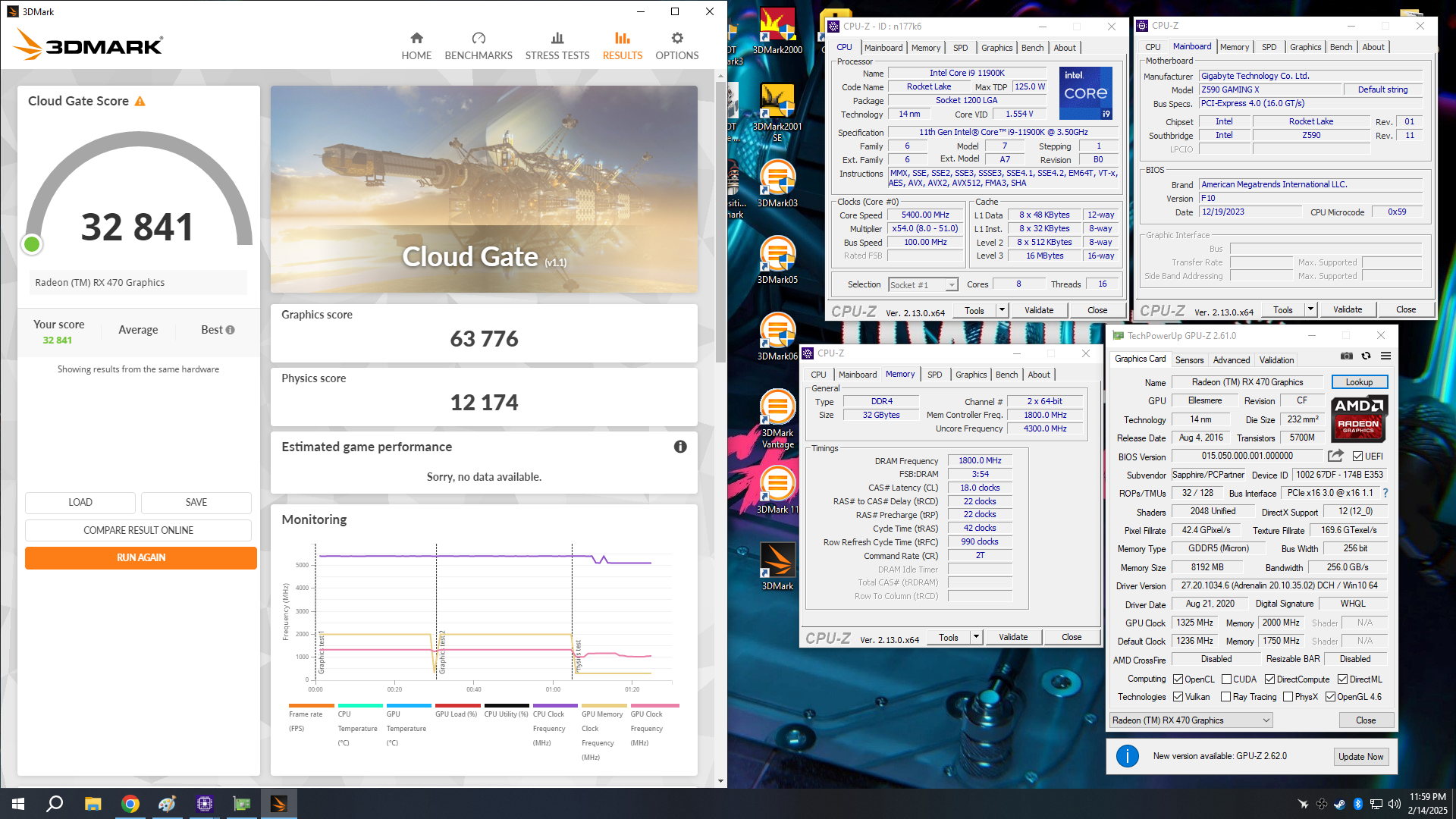Screen dimensions: 1456x819
Task: Toggle the OpenCL checkbox
Action: click(1178, 679)
